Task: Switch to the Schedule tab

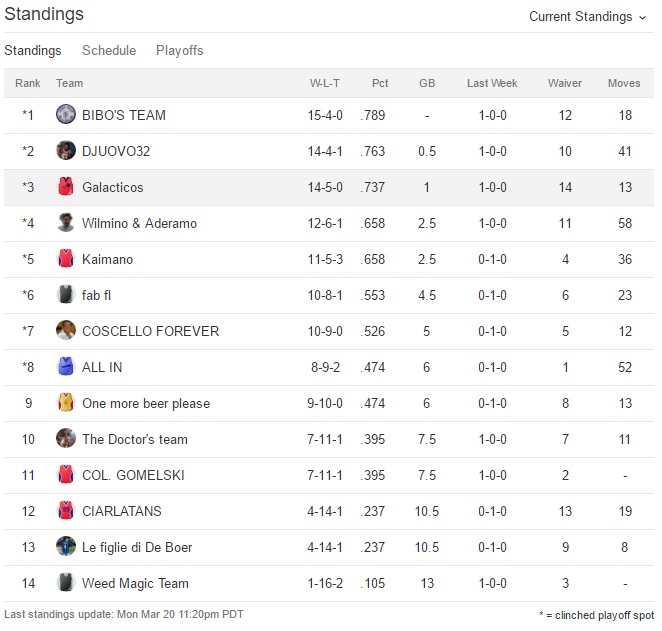Action: click(x=109, y=50)
